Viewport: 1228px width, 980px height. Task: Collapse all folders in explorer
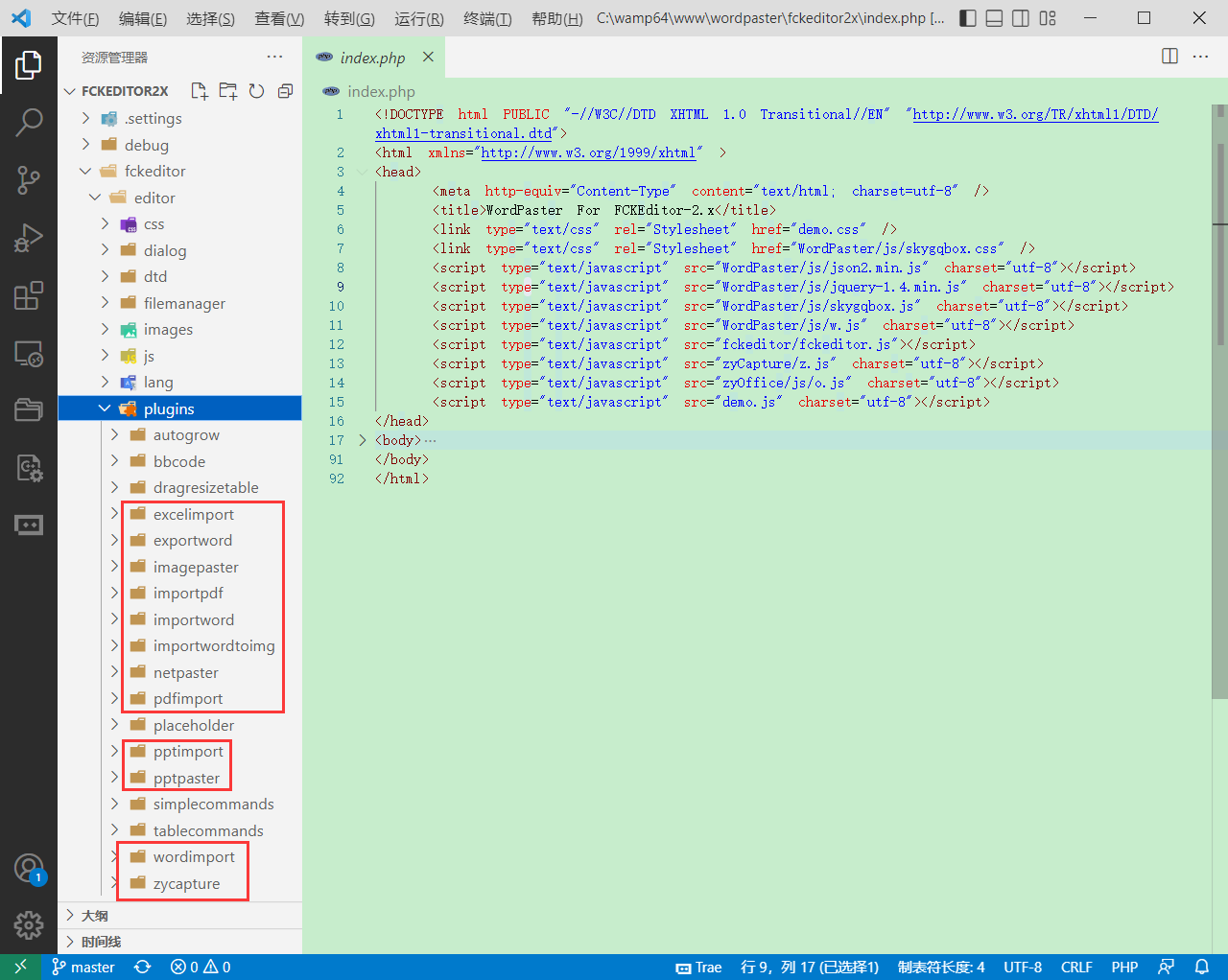point(285,91)
